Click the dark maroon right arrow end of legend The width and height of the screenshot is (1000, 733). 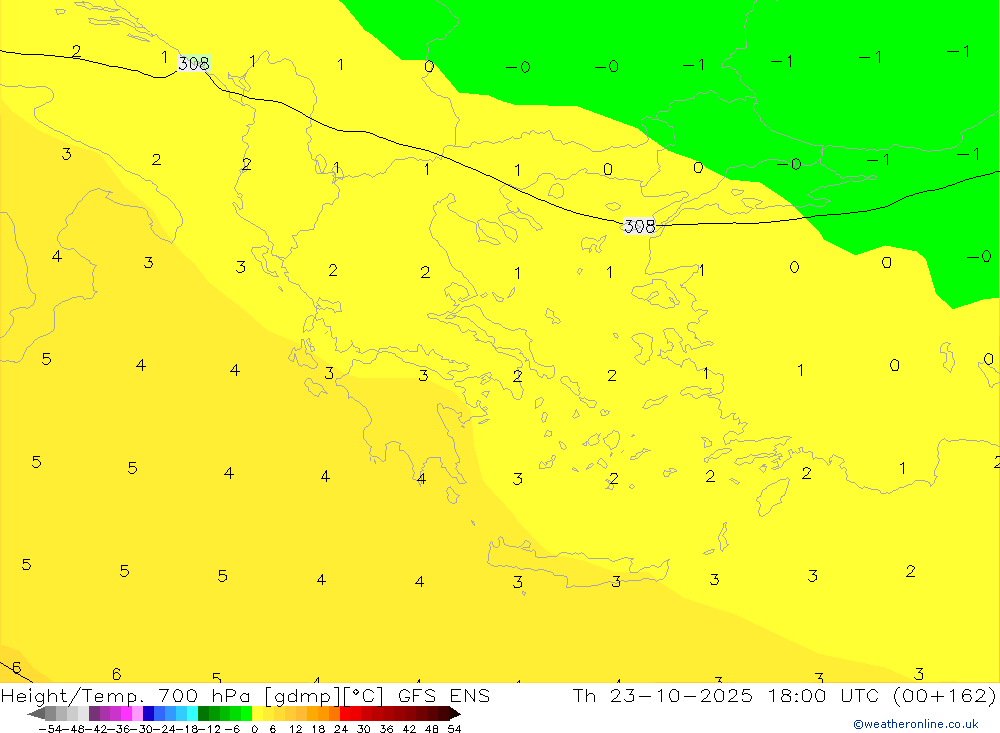pyautogui.click(x=455, y=714)
